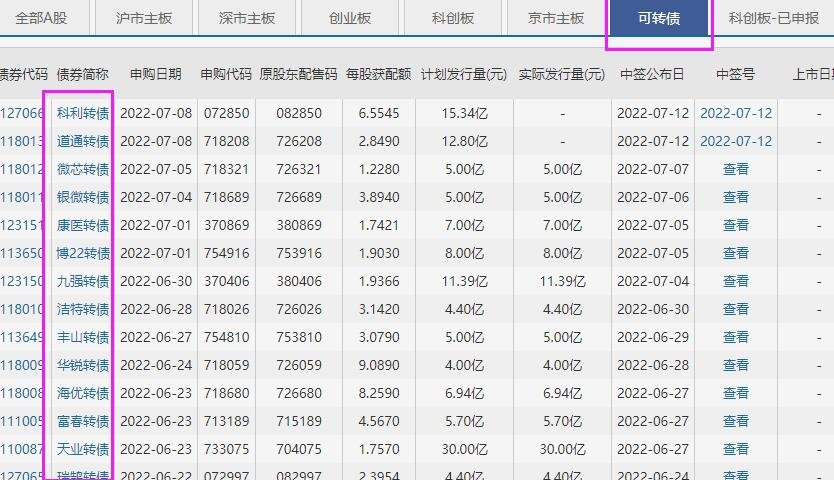Click 查看 in the 微芯转债 row
Image resolution: width=834 pixels, height=480 pixels.
(x=736, y=169)
